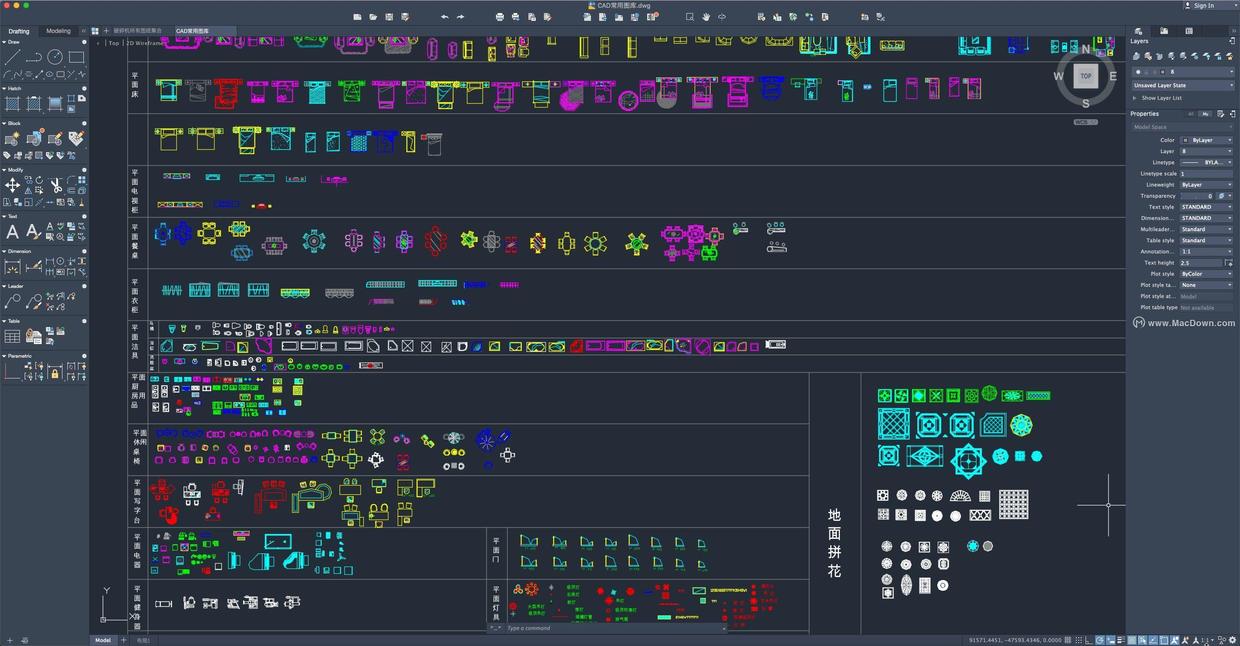
Task: Open the Color ByLayer dropdown
Action: coord(1206,140)
